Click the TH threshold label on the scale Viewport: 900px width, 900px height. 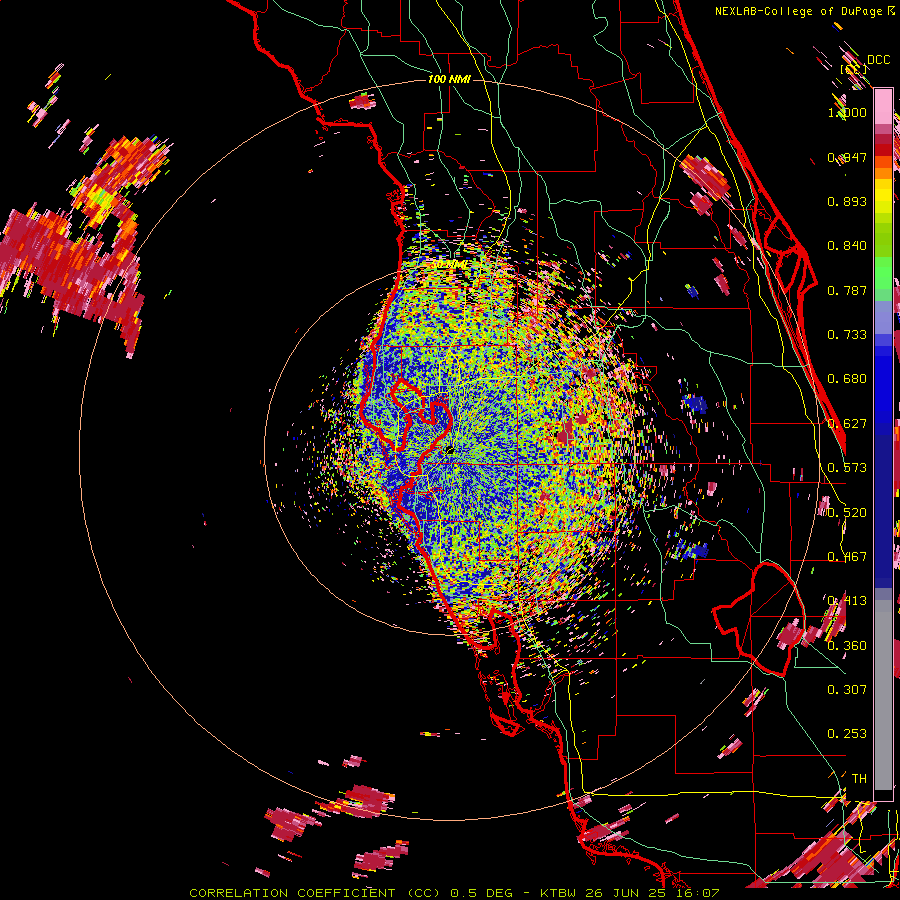(x=859, y=779)
